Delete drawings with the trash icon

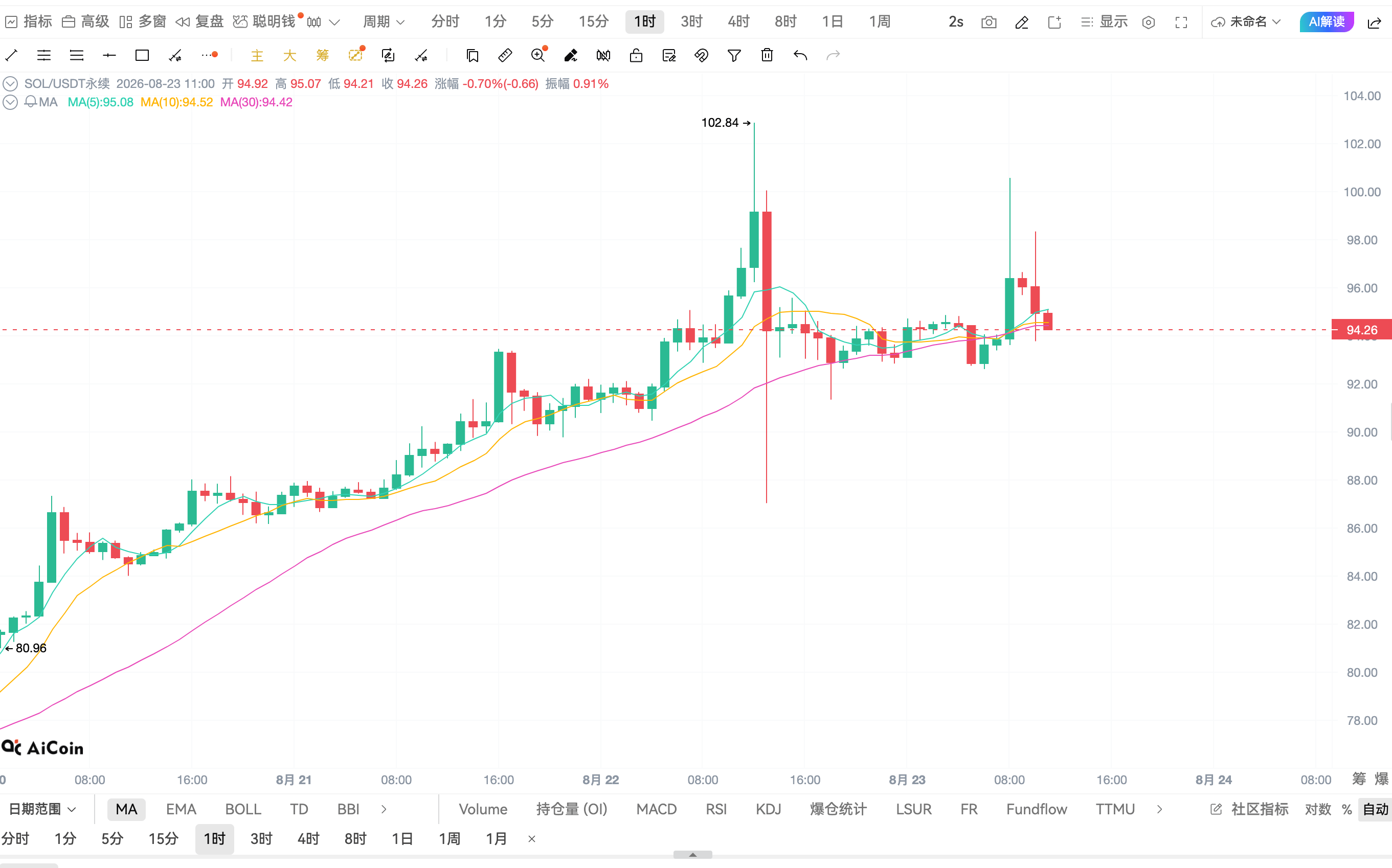767,56
